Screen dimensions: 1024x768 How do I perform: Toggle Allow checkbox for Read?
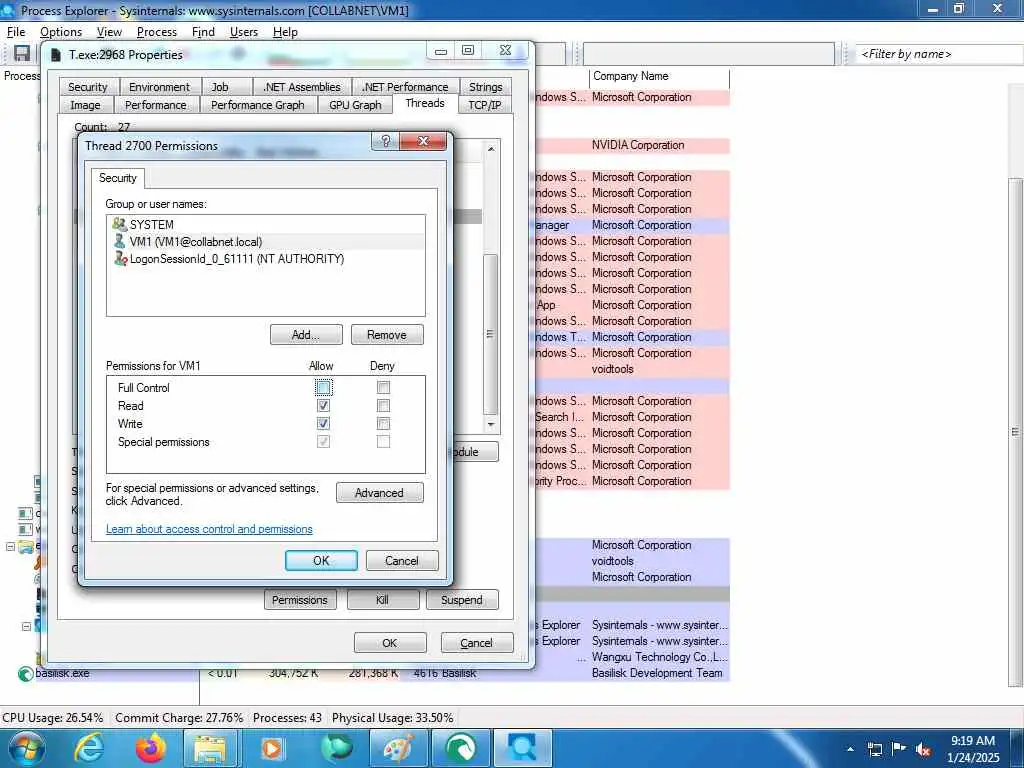pos(323,406)
